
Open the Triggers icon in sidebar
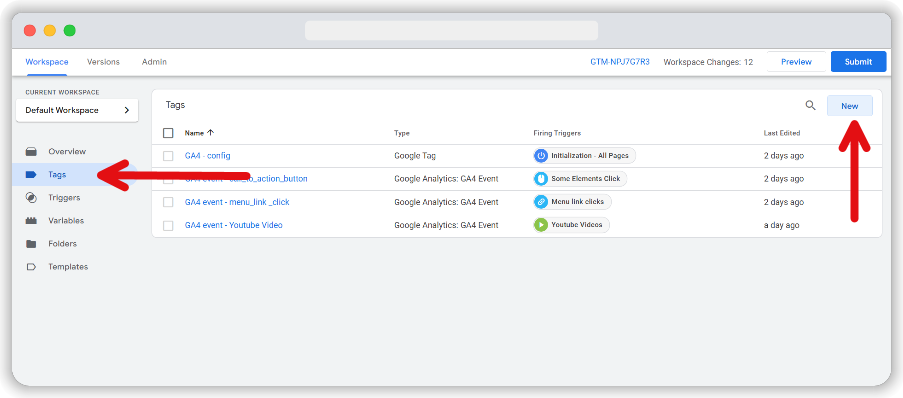(31, 198)
